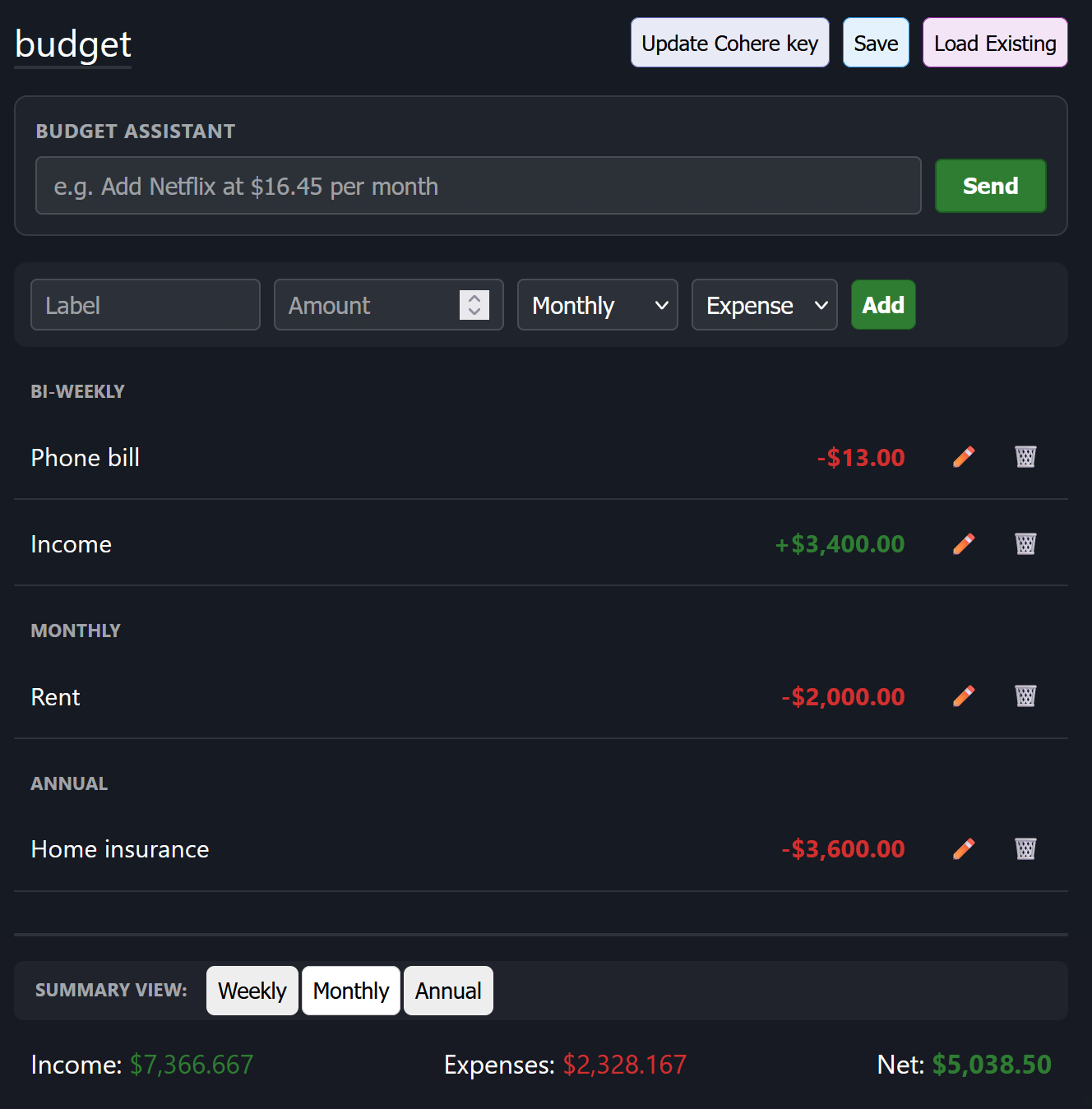
Task: Open the Expense type dropdown
Action: 765,305
